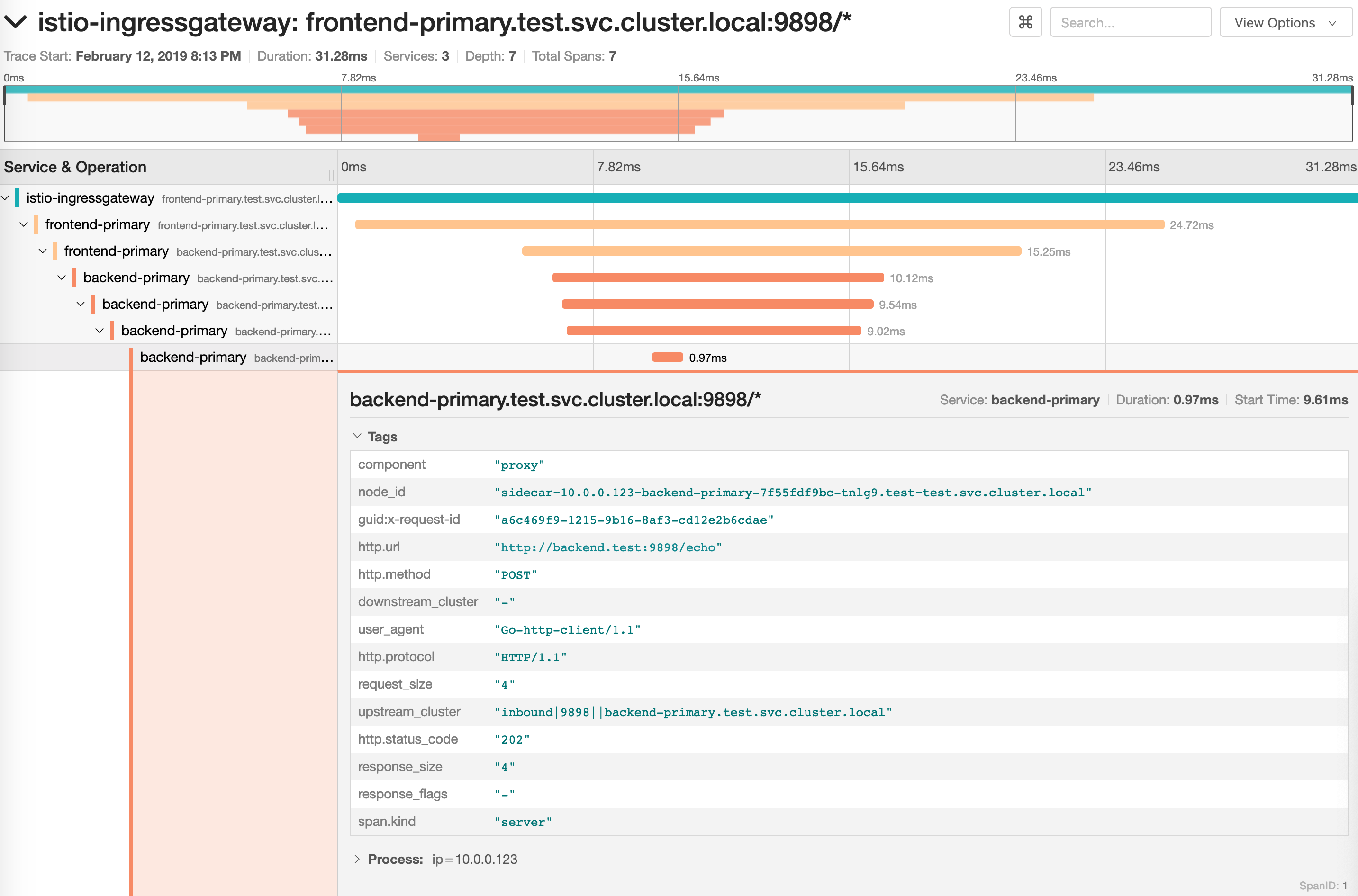Screen dimensions: 1358x896
Task: Click the http.url tag value
Action: 608,547
